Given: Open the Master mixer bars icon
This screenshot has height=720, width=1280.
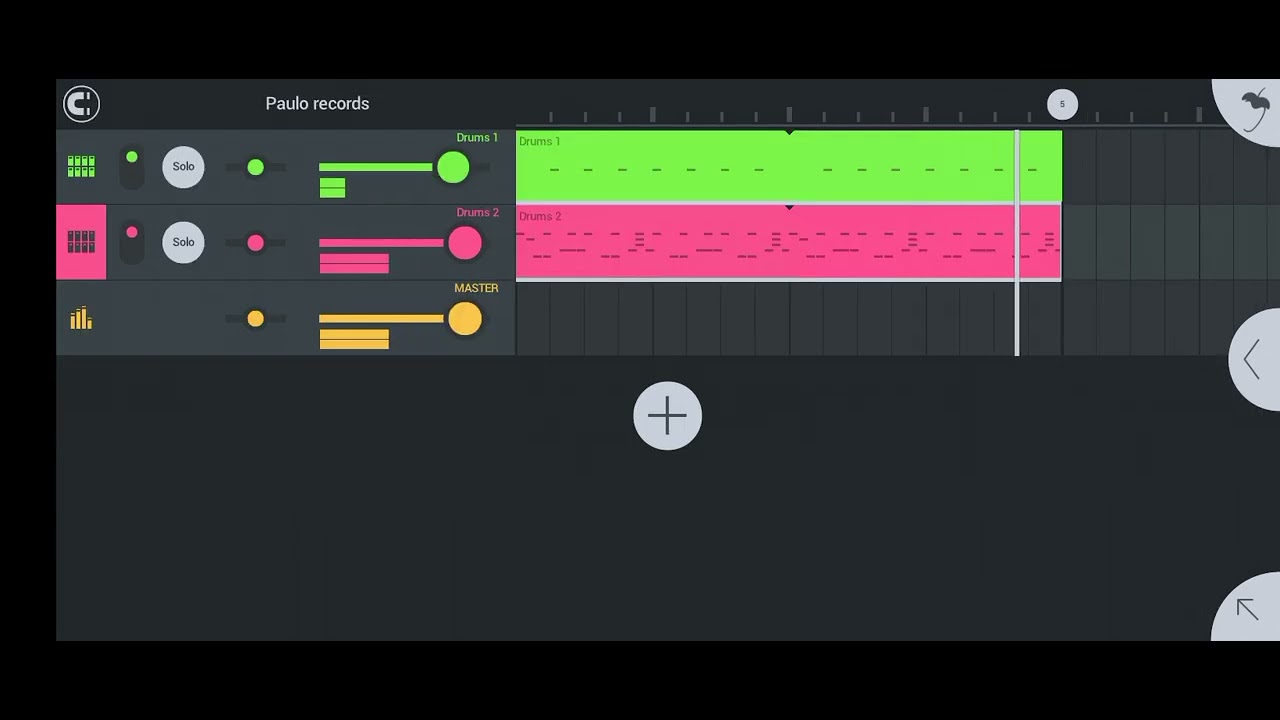Looking at the screenshot, I should click(x=81, y=318).
